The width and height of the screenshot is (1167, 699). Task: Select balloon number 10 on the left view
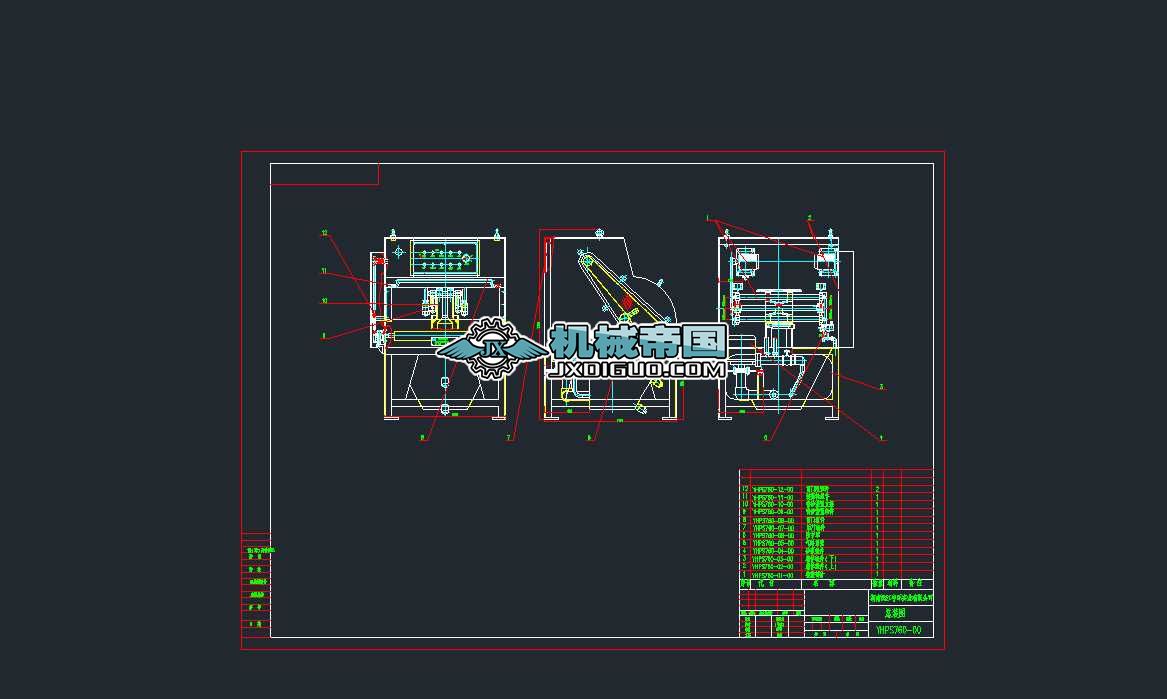tap(324, 301)
